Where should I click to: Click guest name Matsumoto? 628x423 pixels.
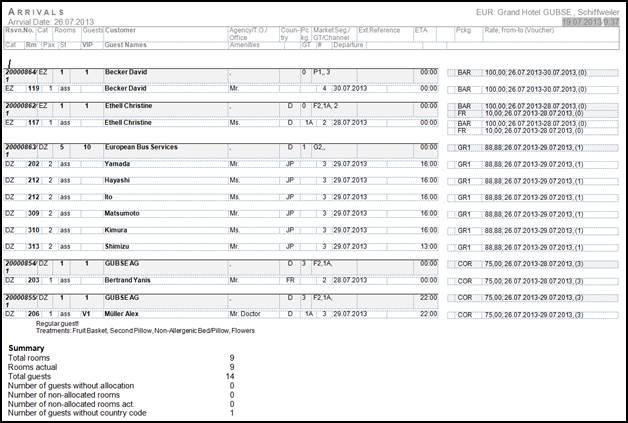122,214
